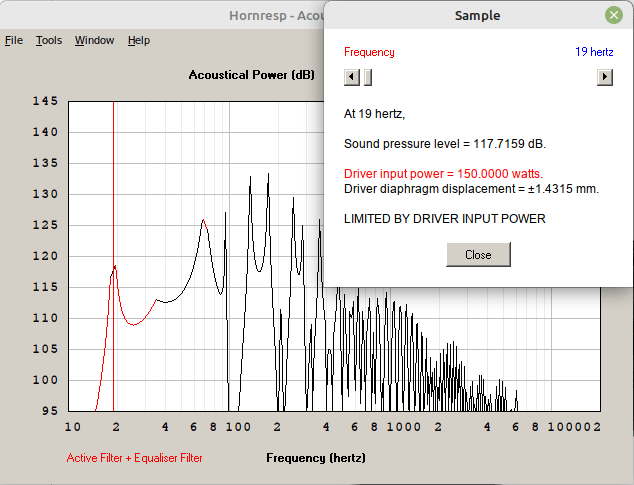This screenshot has height=485, width=634.
Task: Click the Hornresp window title
Action: click(277, 15)
